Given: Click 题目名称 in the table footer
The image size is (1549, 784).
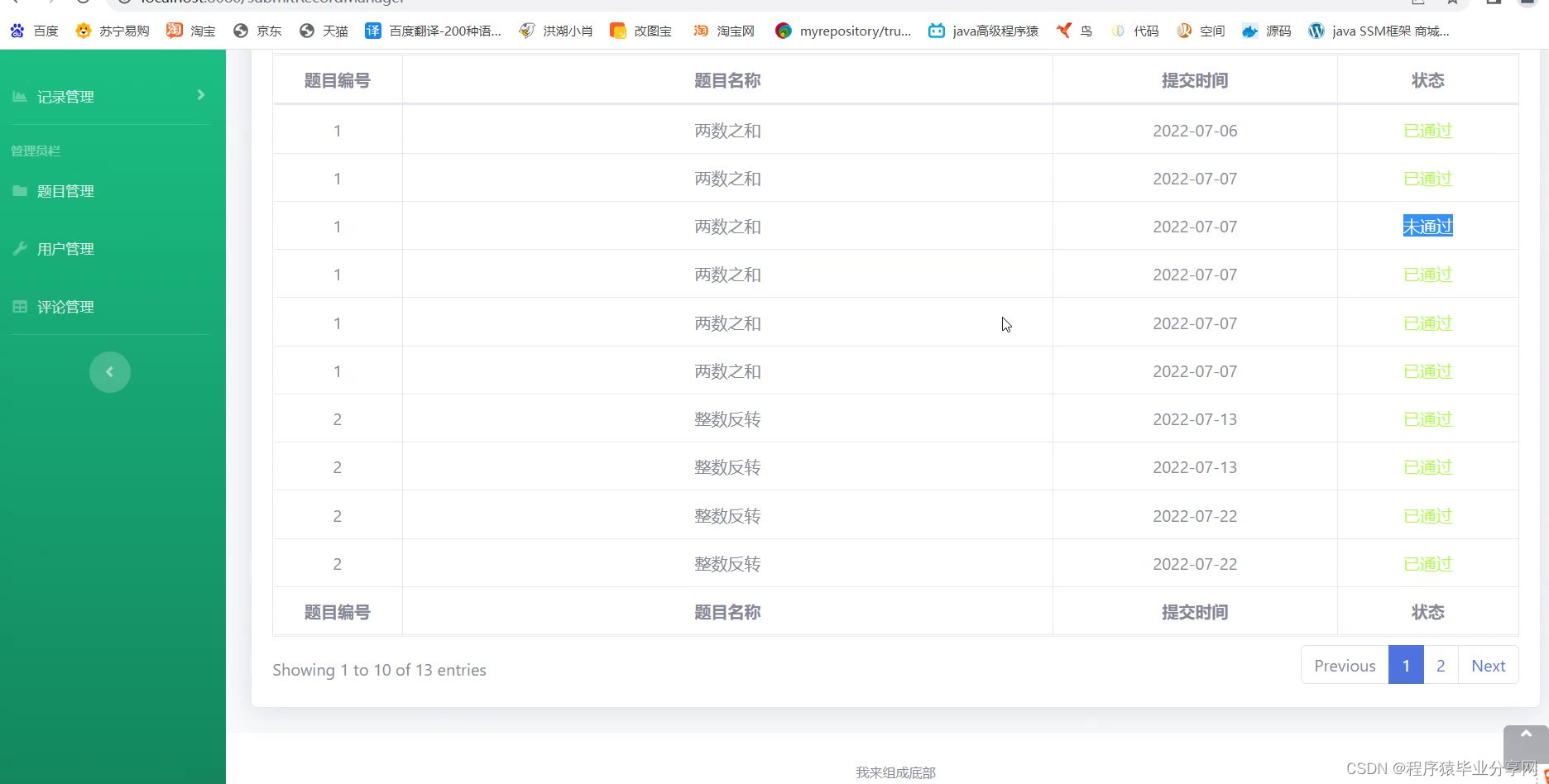Looking at the screenshot, I should (x=727, y=612).
